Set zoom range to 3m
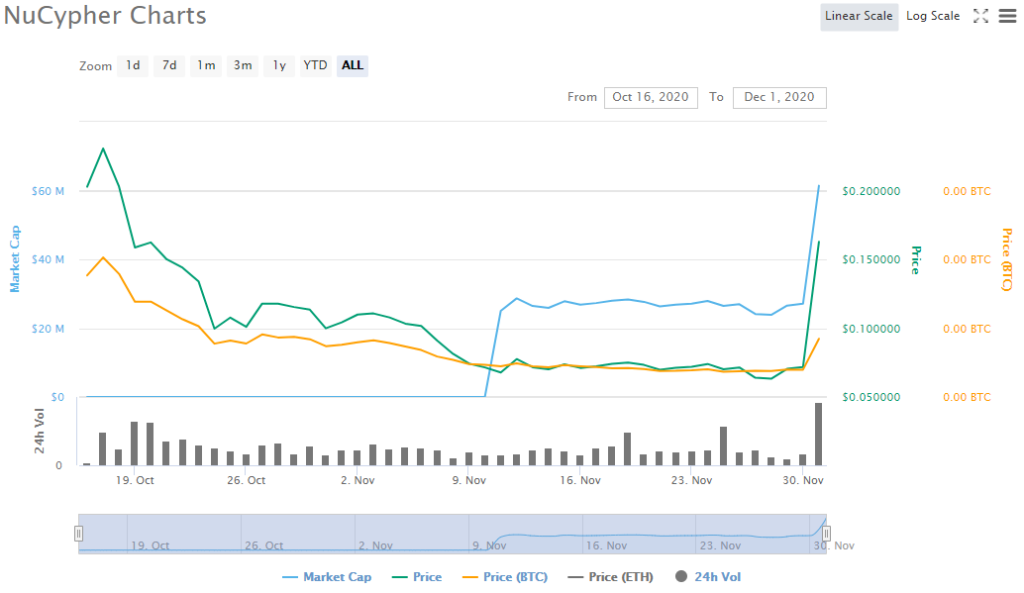This screenshot has width=1024, height=593. 242,65
